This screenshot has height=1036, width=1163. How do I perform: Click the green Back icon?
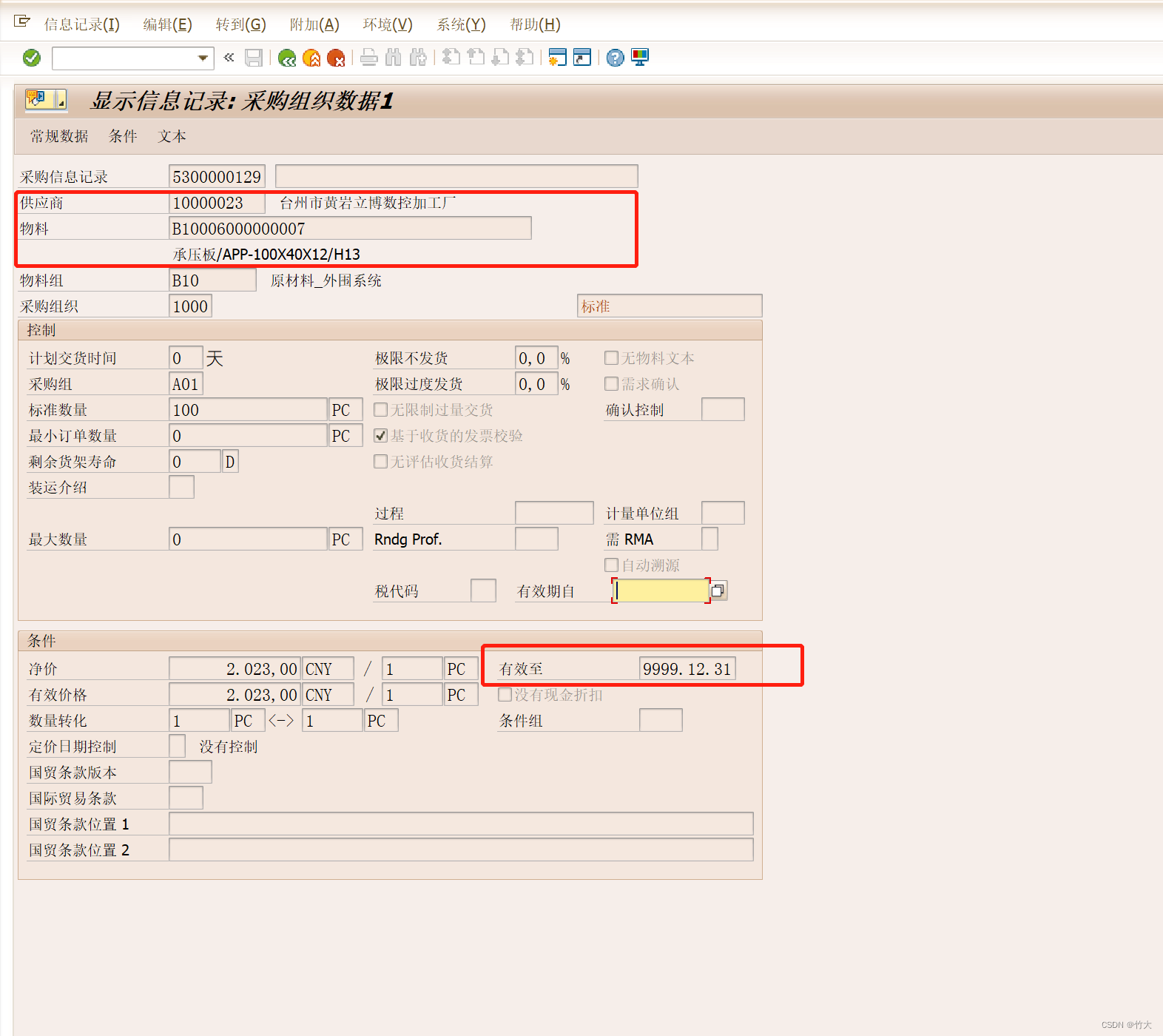coord(287,58)
